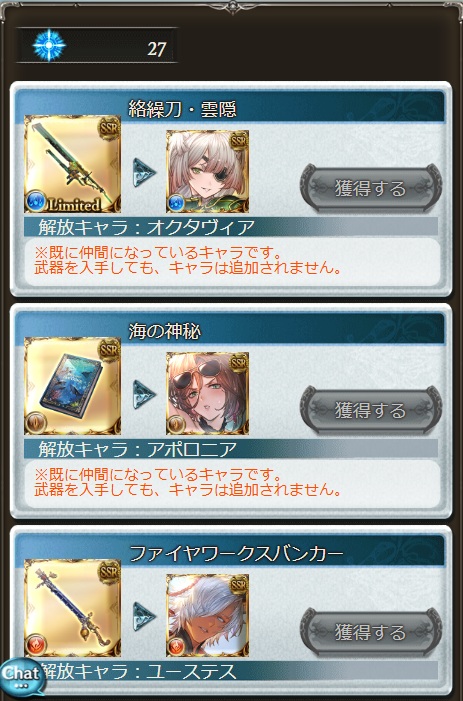This screenshot has width=463, height=701.
Task: Click the 解放キャラ：アポロニア label
Action: pos(138,449)
